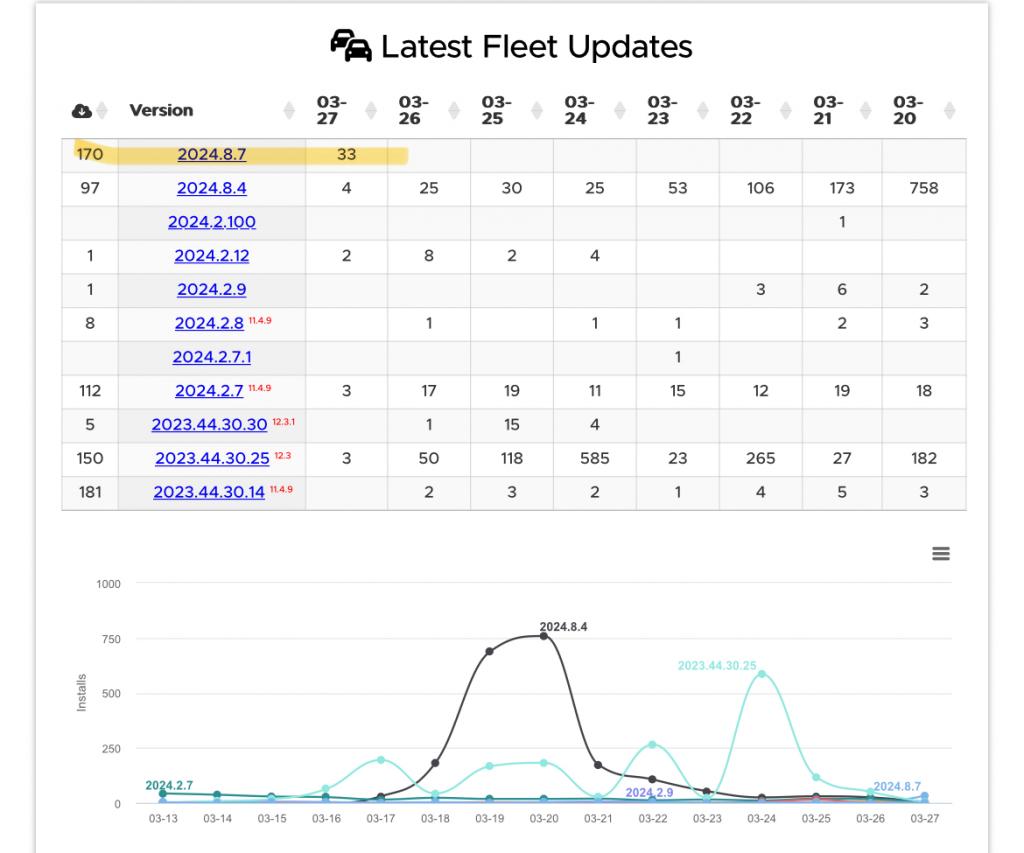Click the 03-13 x-axis label
This screenshot has width=1024, height=853.
point(163,818)
